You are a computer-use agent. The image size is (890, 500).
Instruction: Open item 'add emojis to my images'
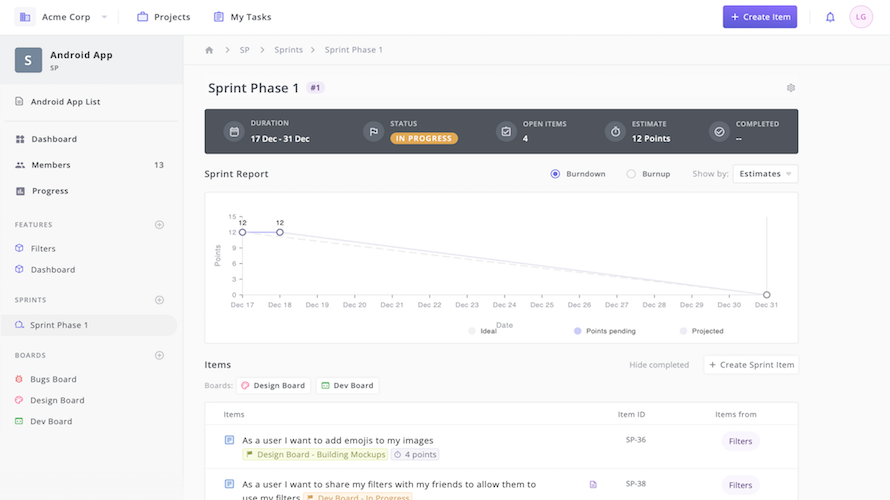(338, 440)
